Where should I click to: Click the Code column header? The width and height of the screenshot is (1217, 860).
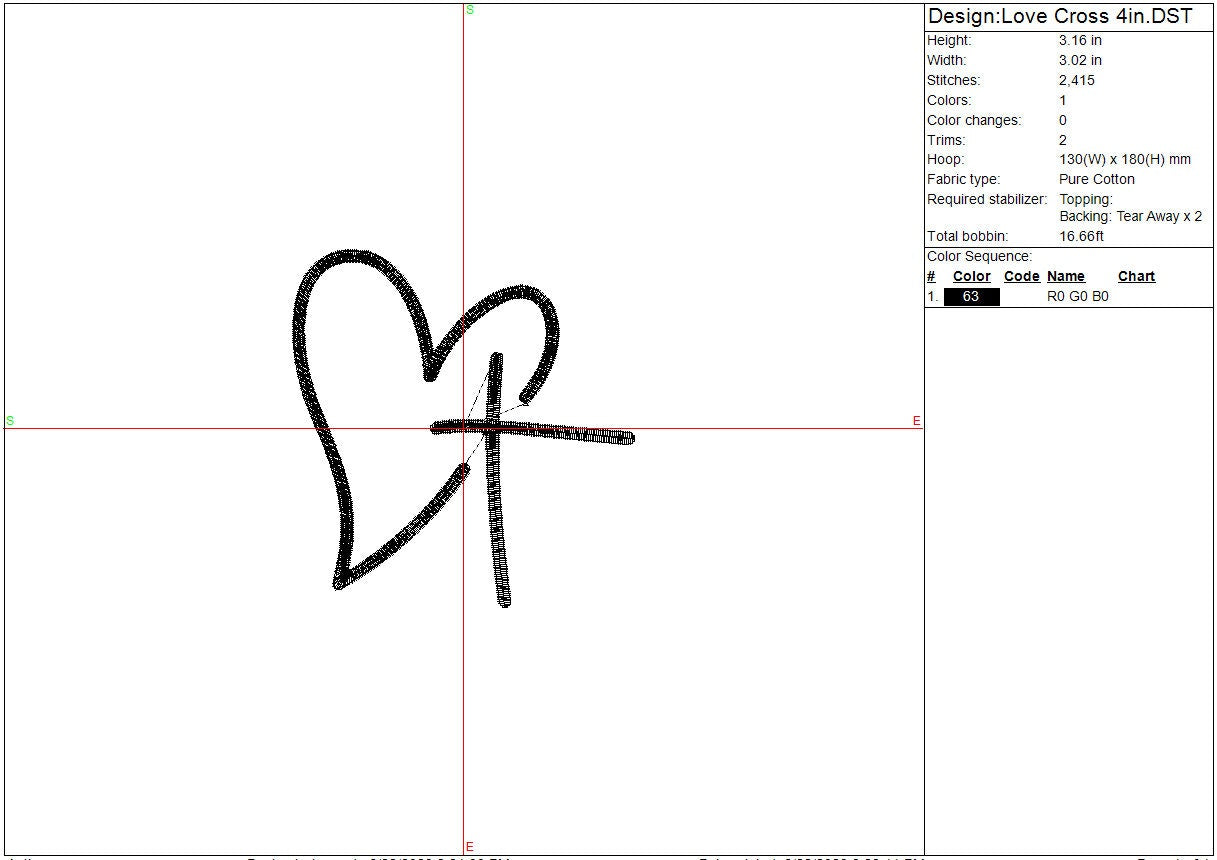click(1021, 277)
